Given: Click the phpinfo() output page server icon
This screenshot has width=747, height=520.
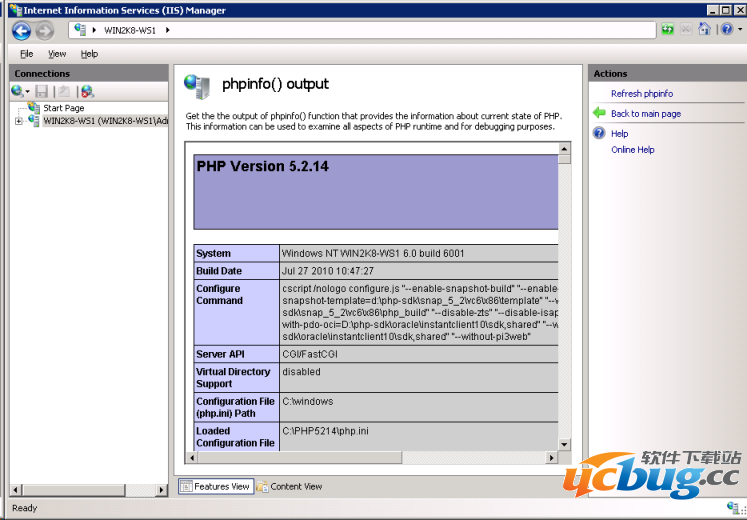Looking at the screenshot, I should pos(197,87).
